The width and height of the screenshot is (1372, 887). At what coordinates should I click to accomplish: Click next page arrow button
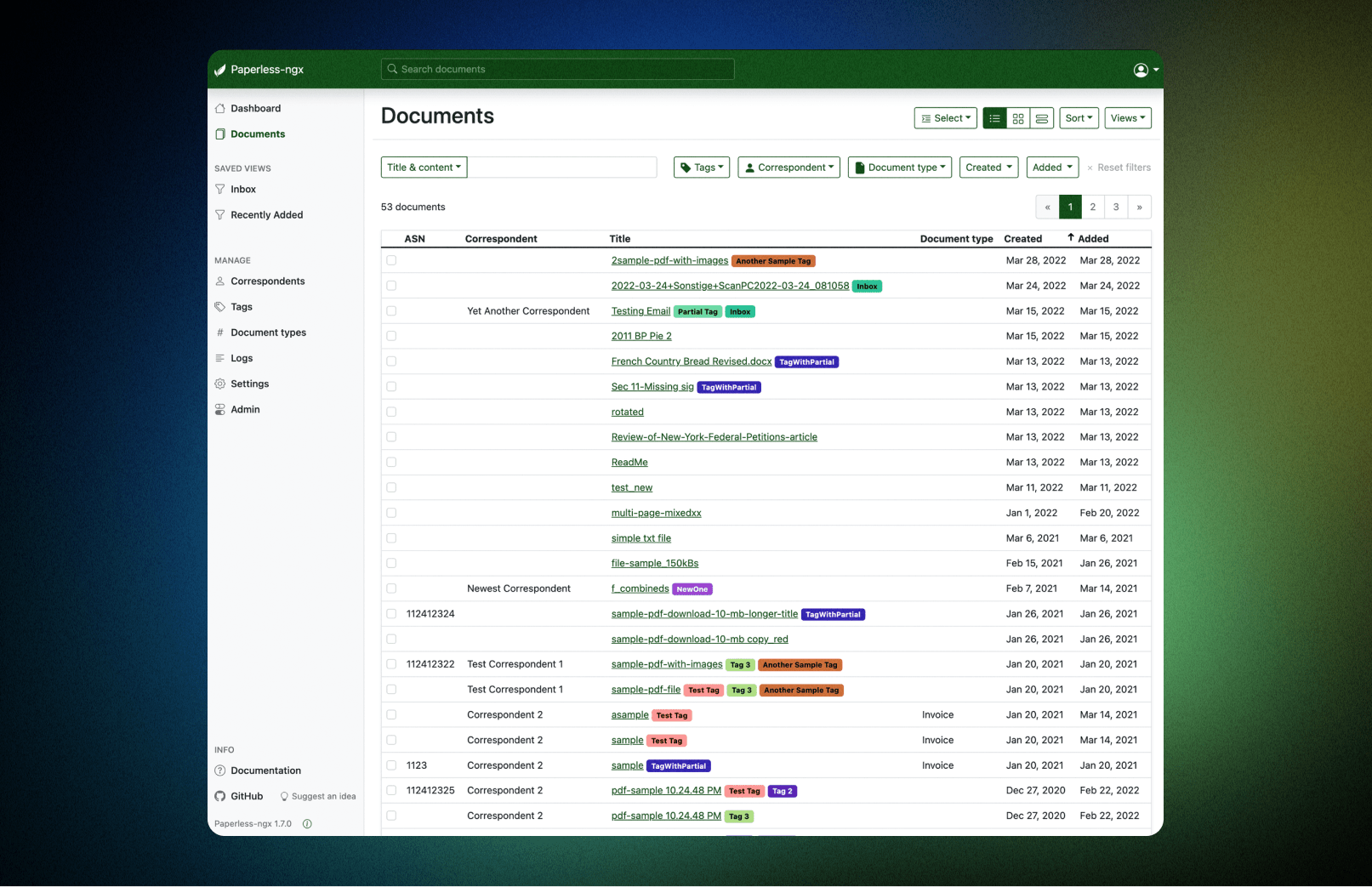(x=1140, y=207)
